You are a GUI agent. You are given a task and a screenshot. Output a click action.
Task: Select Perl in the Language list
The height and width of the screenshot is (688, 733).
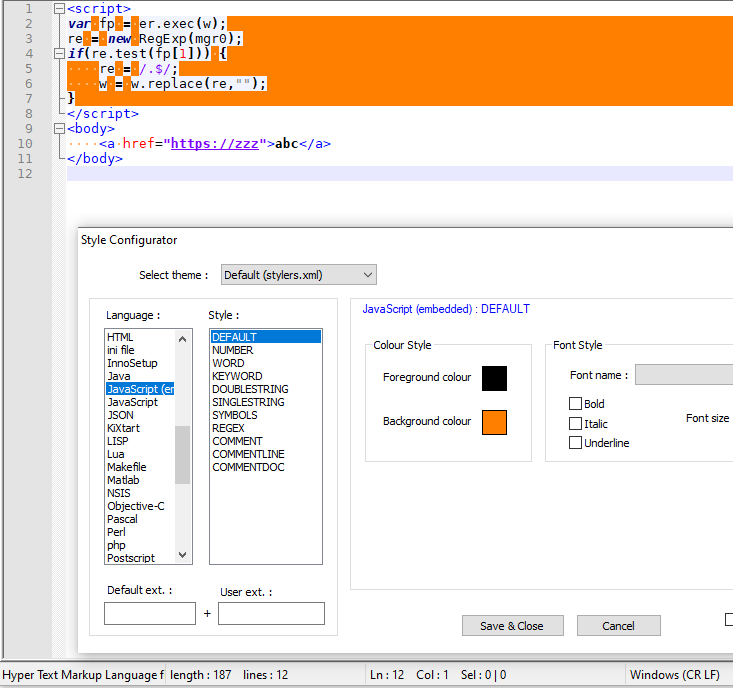[x=140, y=532]
